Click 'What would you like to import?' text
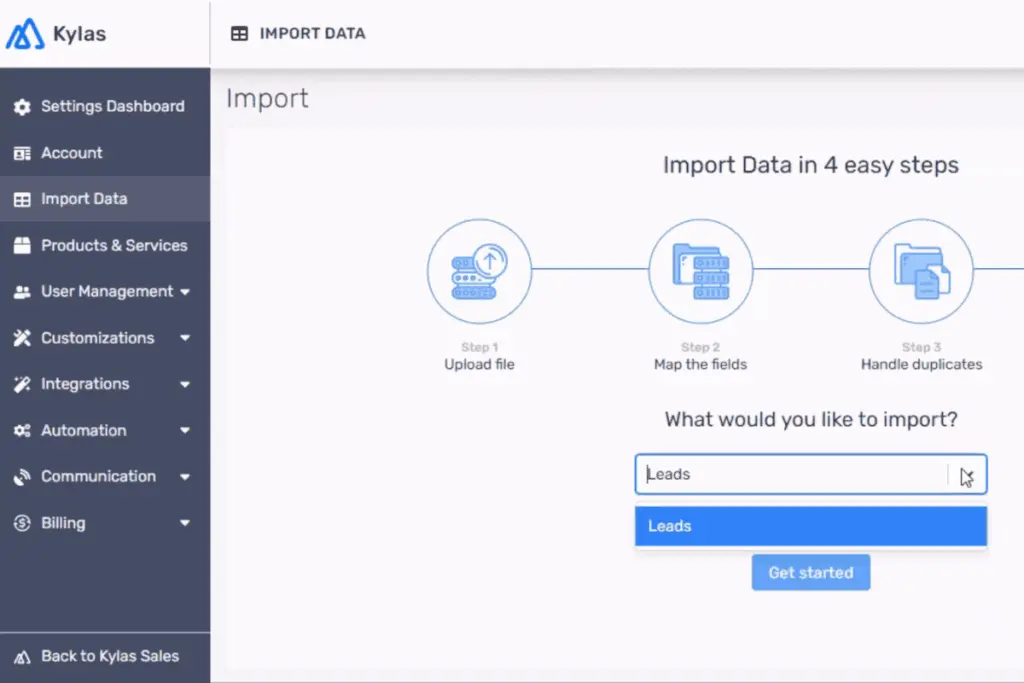The image size is (1024, 683). (x=811, y=419)
